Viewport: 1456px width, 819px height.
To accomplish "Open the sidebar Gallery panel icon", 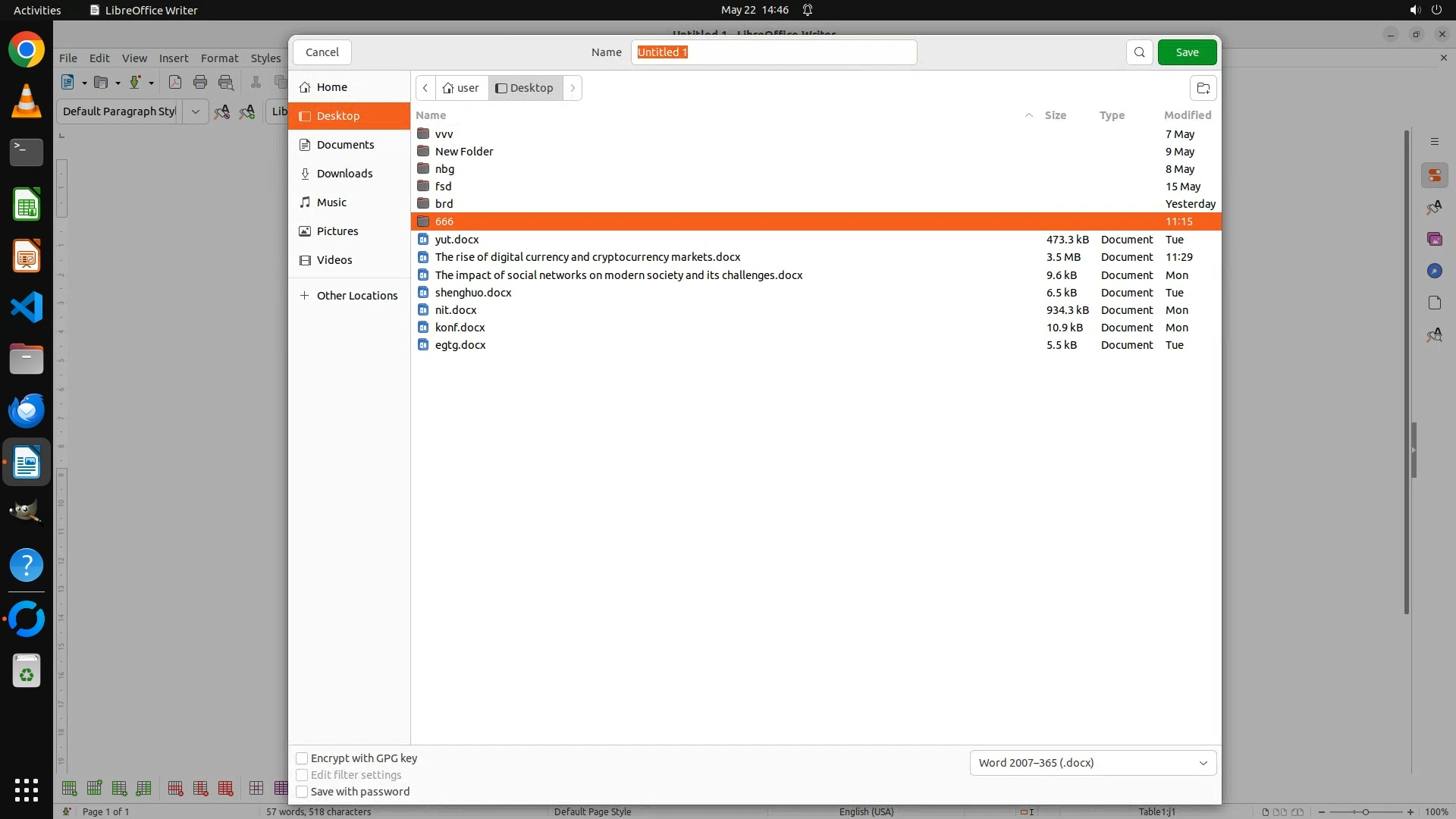I will click(1434, 239).
